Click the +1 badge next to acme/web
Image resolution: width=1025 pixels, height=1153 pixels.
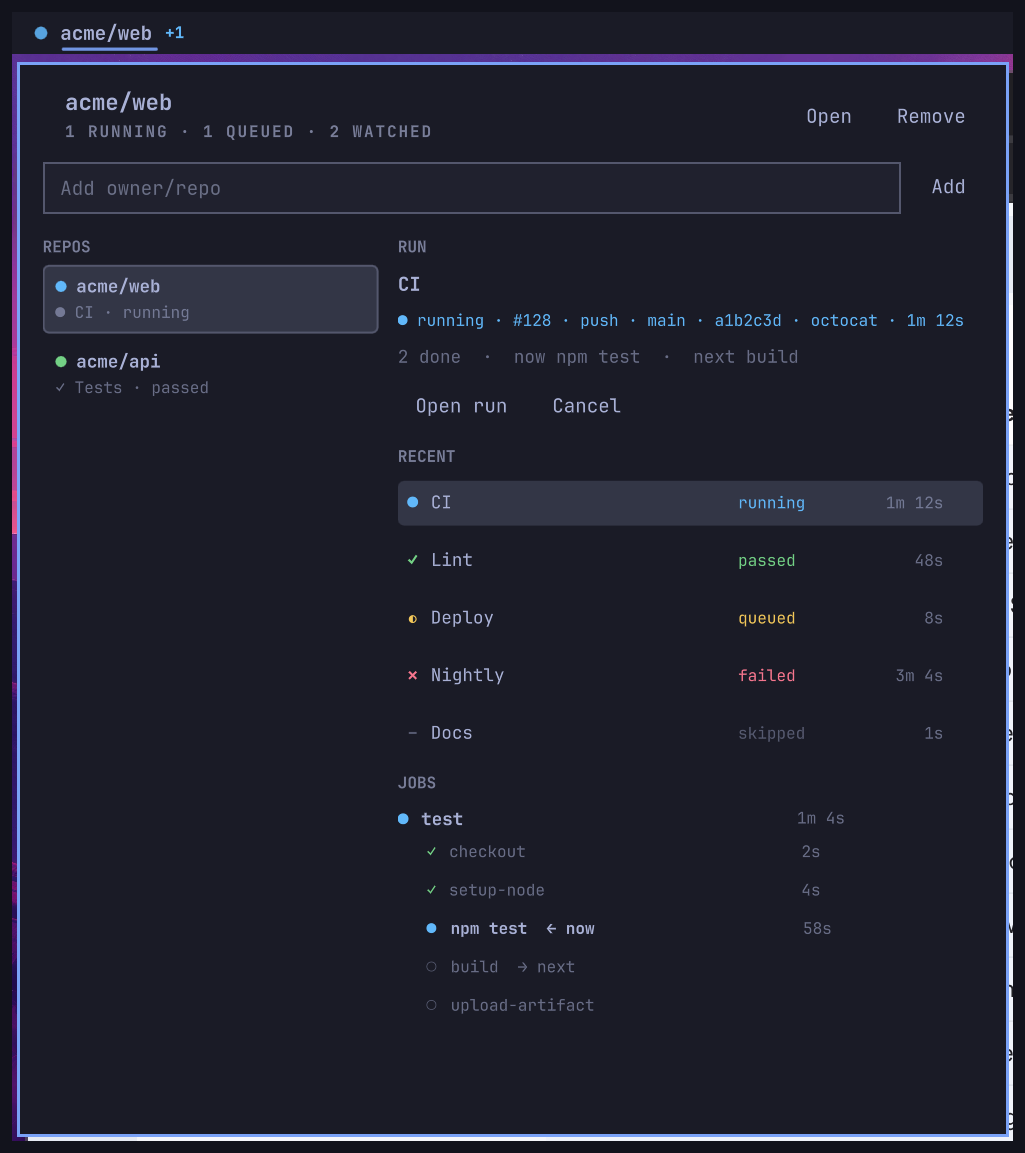click(x=174, y=33)
